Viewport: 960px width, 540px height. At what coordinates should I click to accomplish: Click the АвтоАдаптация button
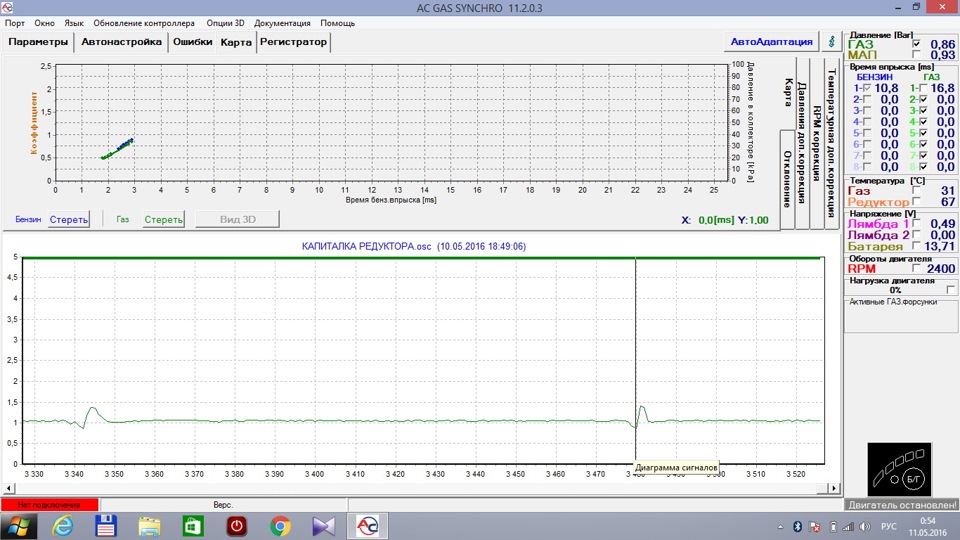(771, 42)
